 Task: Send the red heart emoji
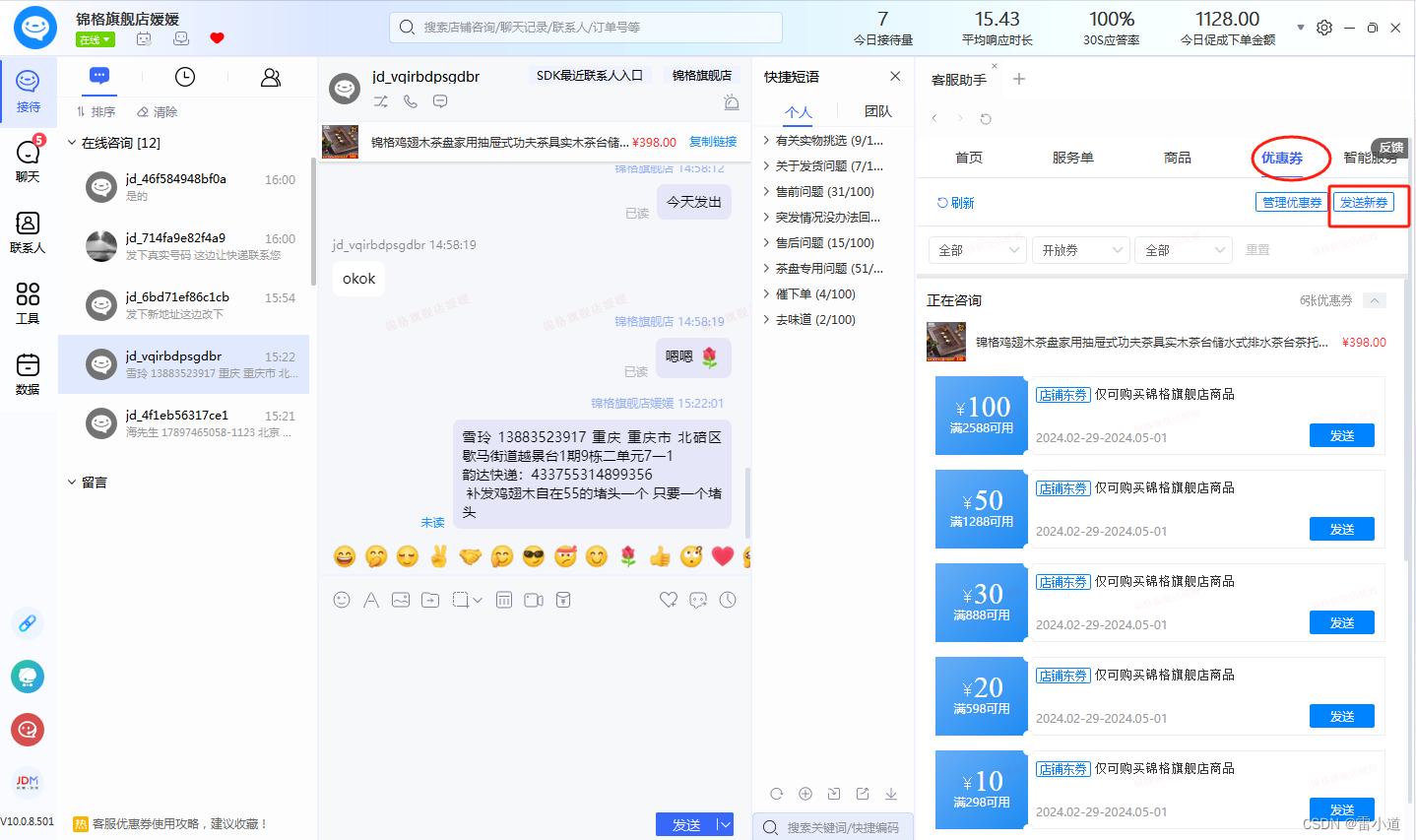pos(723,556)
